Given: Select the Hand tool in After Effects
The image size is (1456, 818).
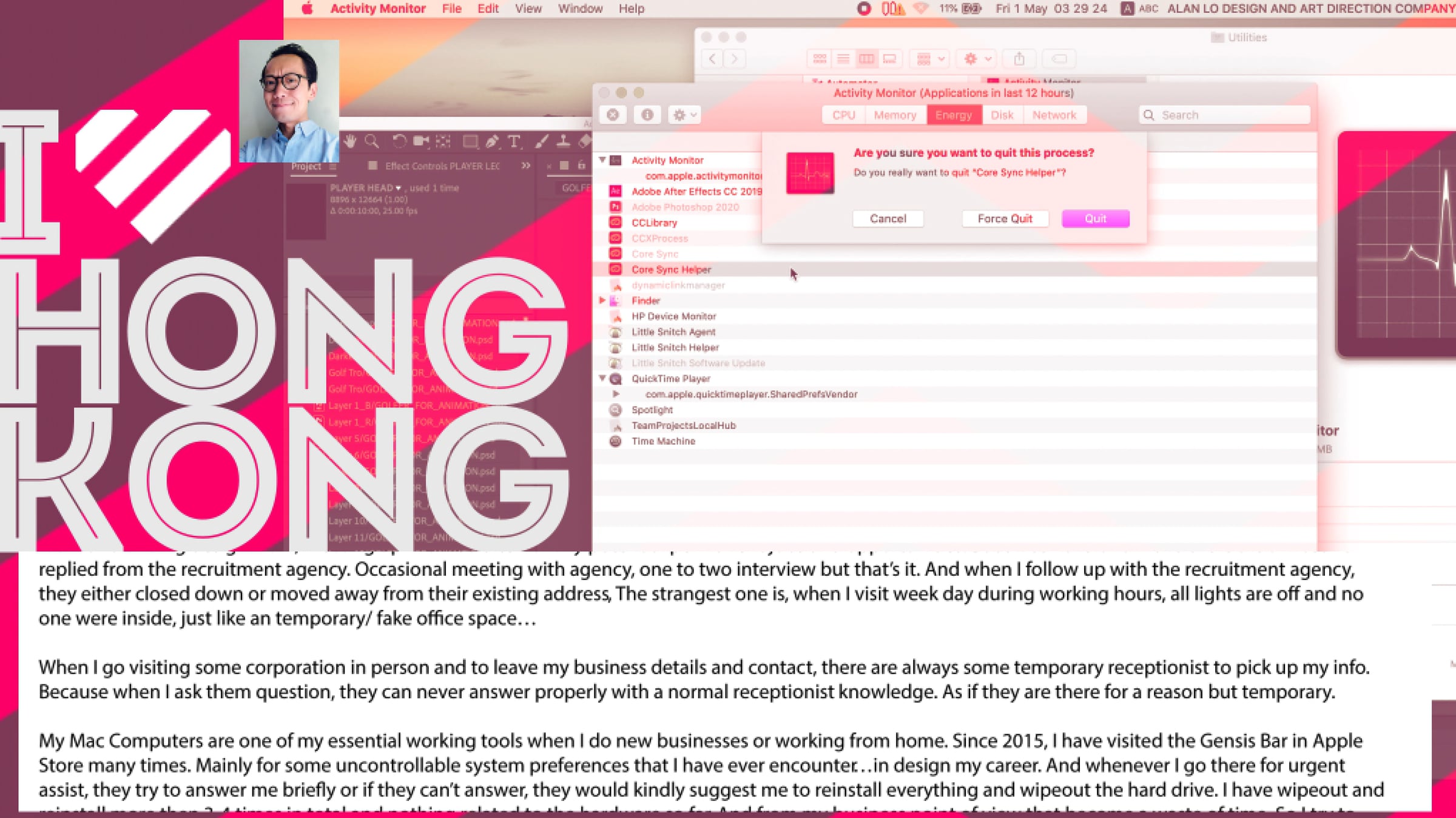Looking at the screenshot, I should [x=350, y=141].
